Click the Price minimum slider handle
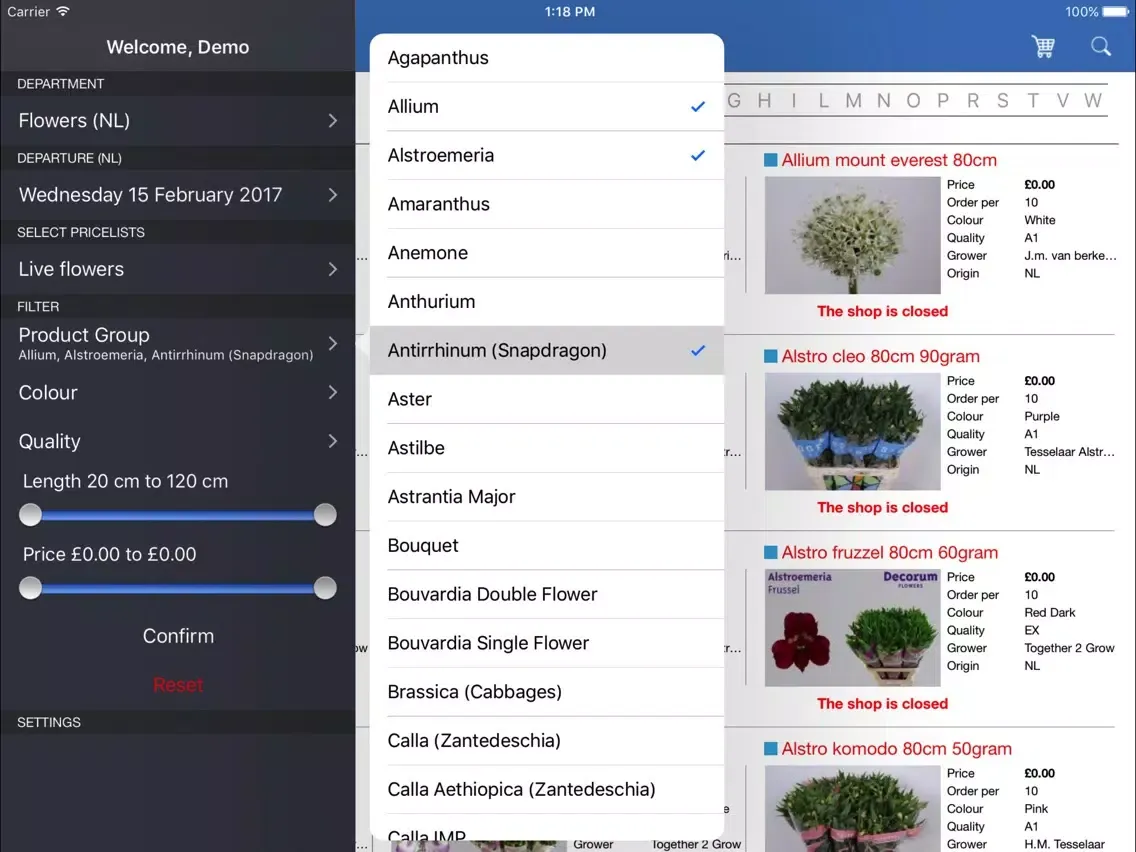This screenshot has width=1136, height=852. [x=30, y=588]
